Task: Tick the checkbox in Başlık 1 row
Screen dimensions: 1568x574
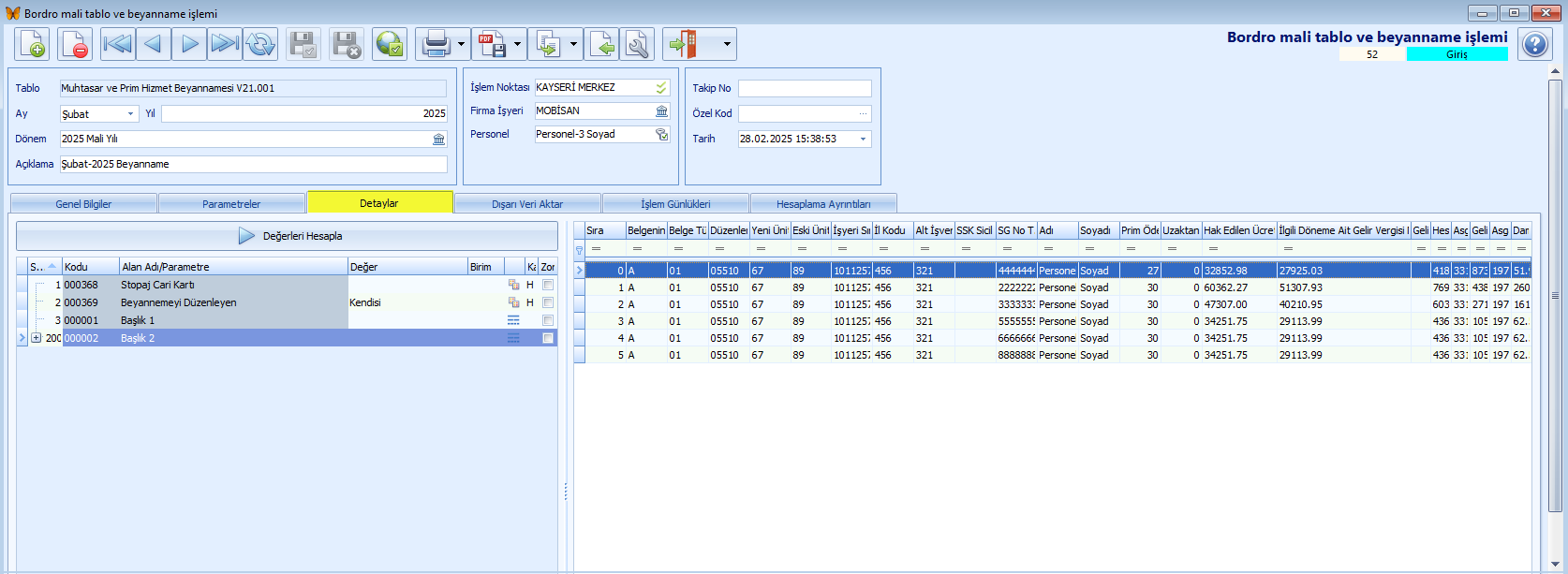Action: click(x=548, y=320)
